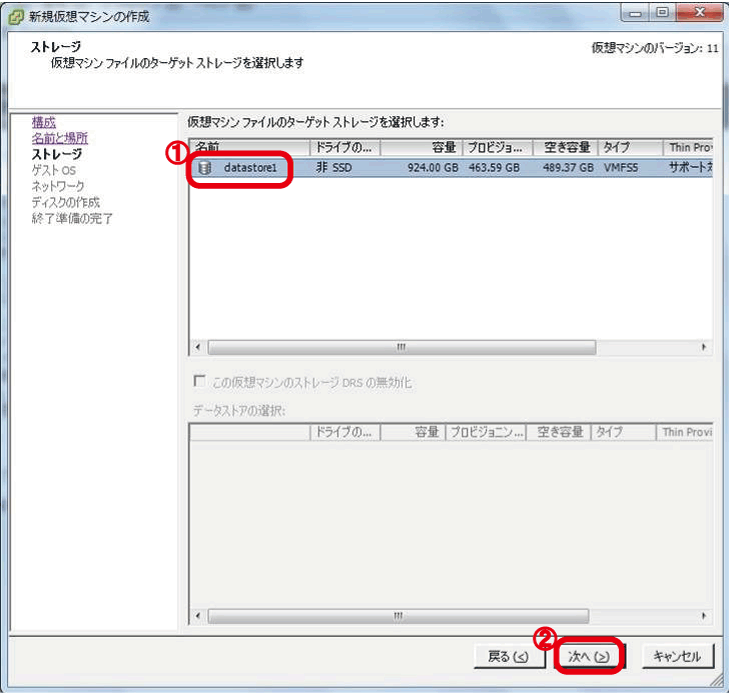Click left arrow of upper table scrollbar
The image size is (729, 694).
click(199, 347)
